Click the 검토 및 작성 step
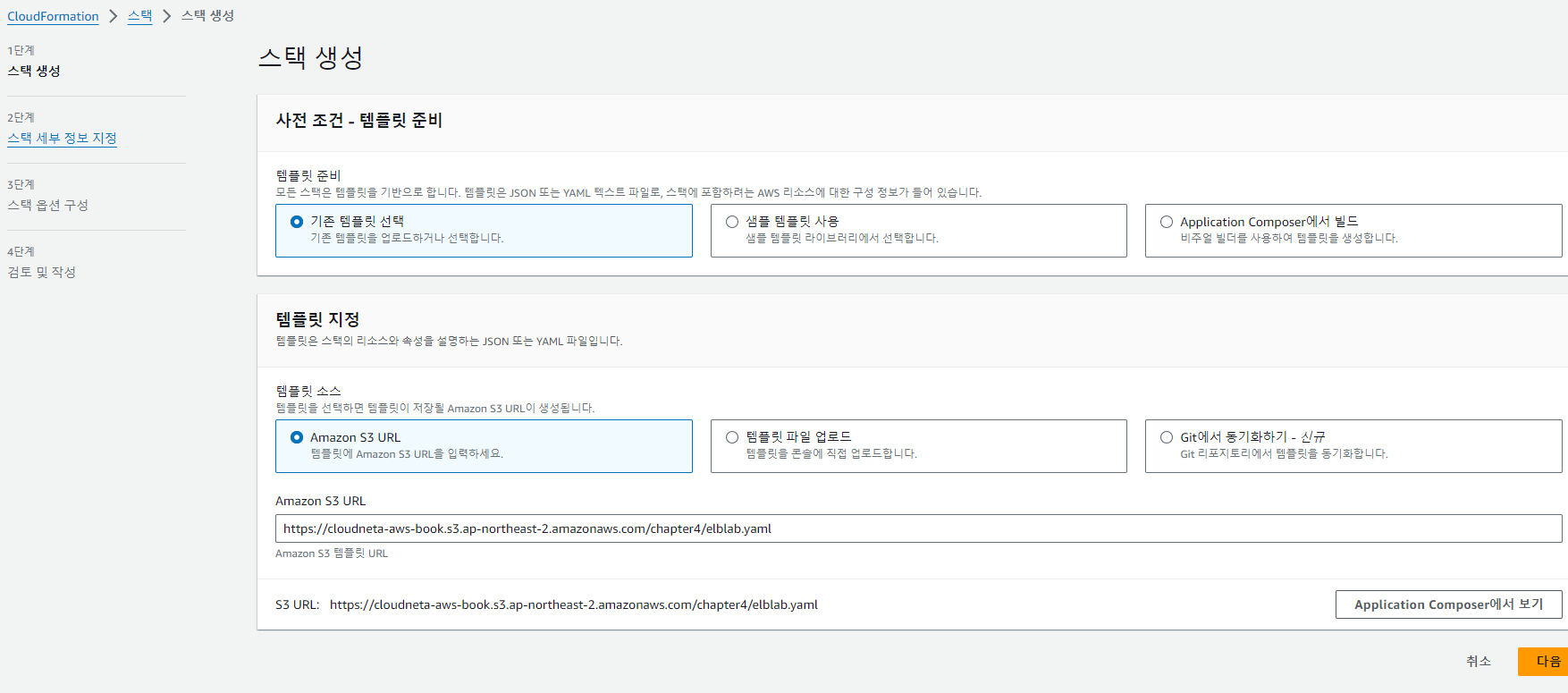This screenshot has height=693, width=1568. coord(41,272)
